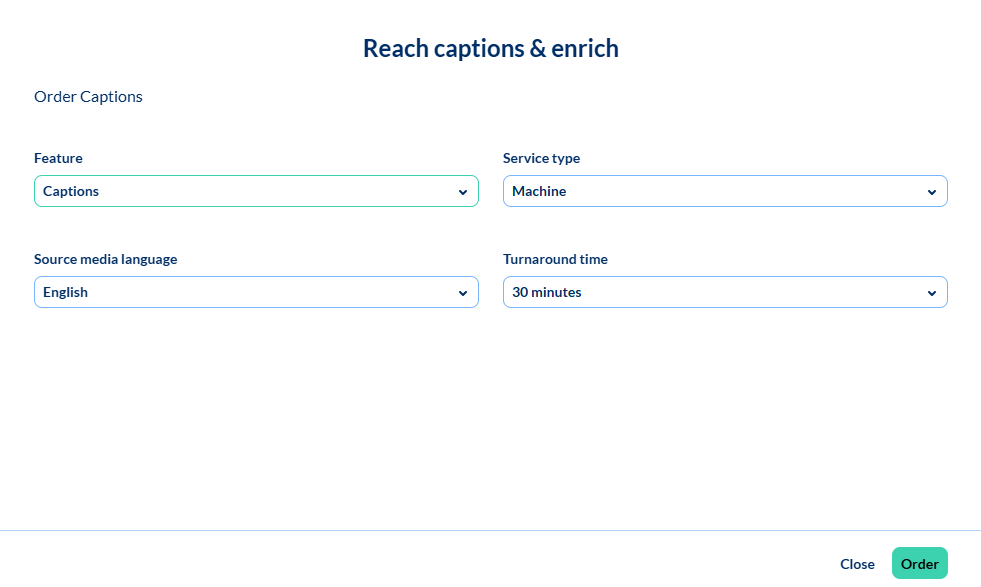
Task: Click the Feature dropdown chevron arrow
Action: click(462, 192)
